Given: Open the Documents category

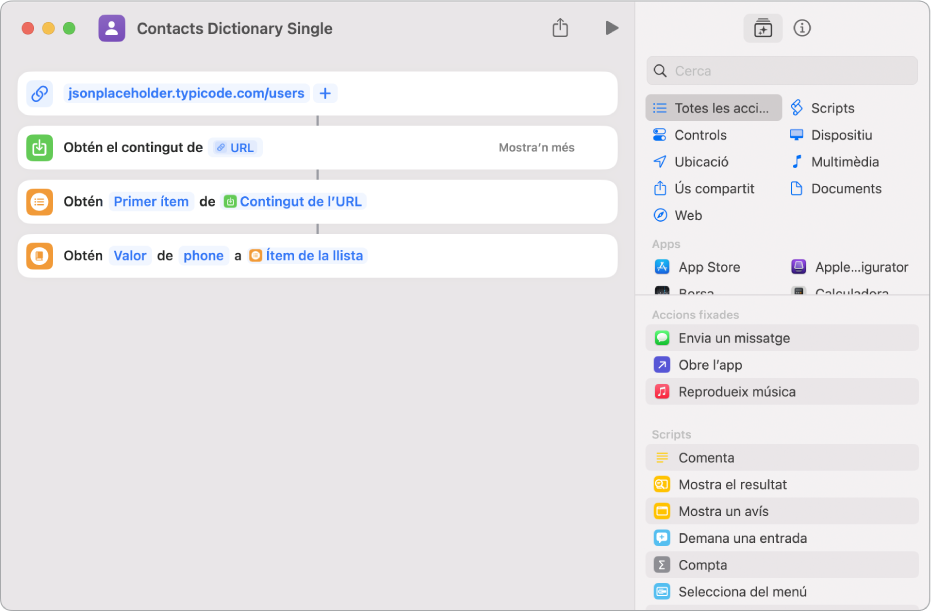Looking at the screenshot, I should (x=835, y=188).
